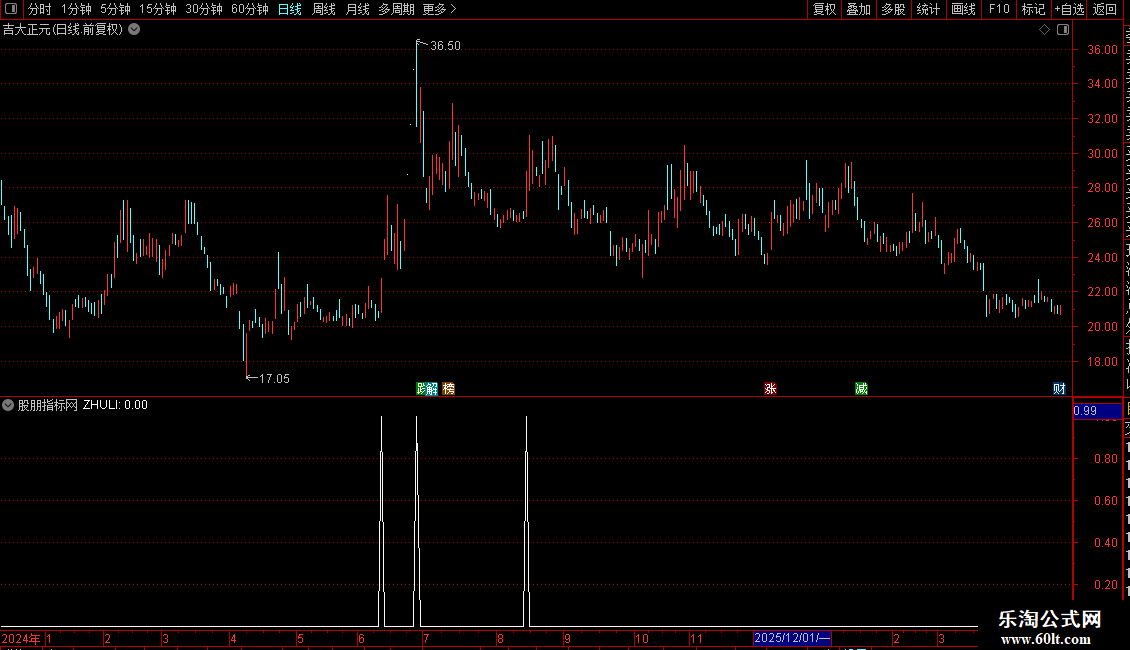Click the orange 榜 event marker
The image size is (1130, 650).
point(449,389)
